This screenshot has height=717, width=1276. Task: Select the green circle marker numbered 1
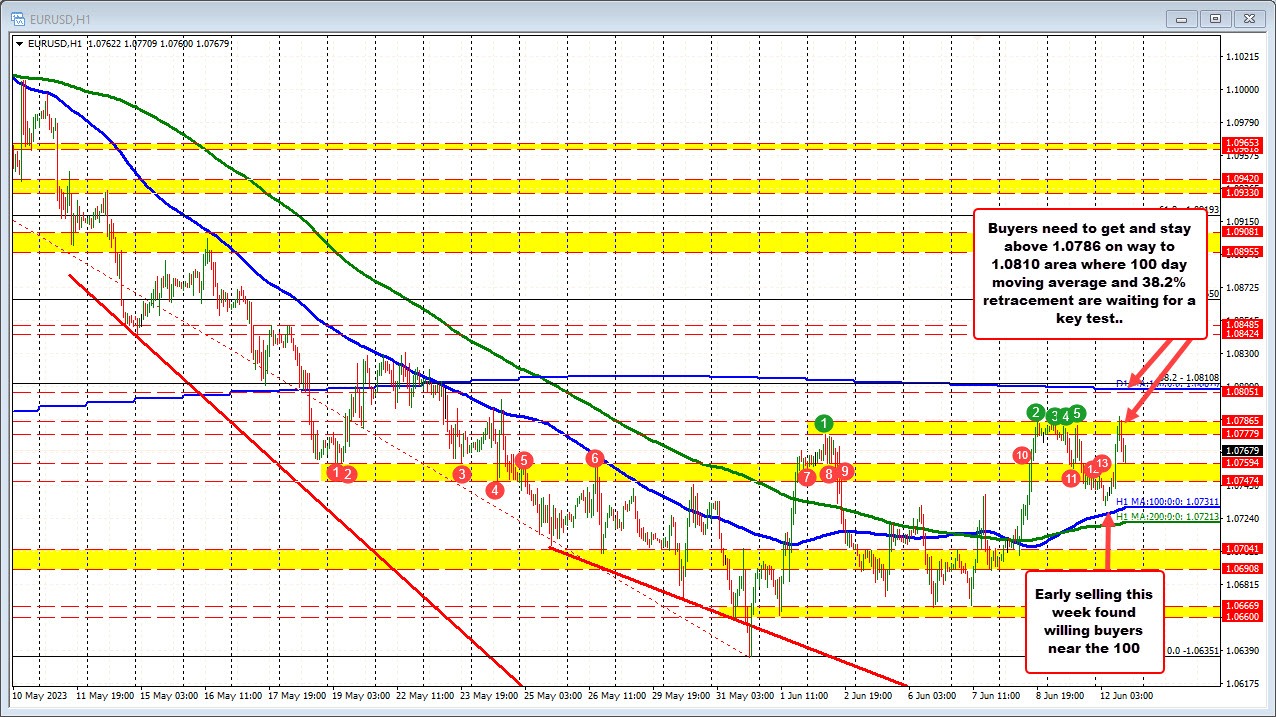823,423
